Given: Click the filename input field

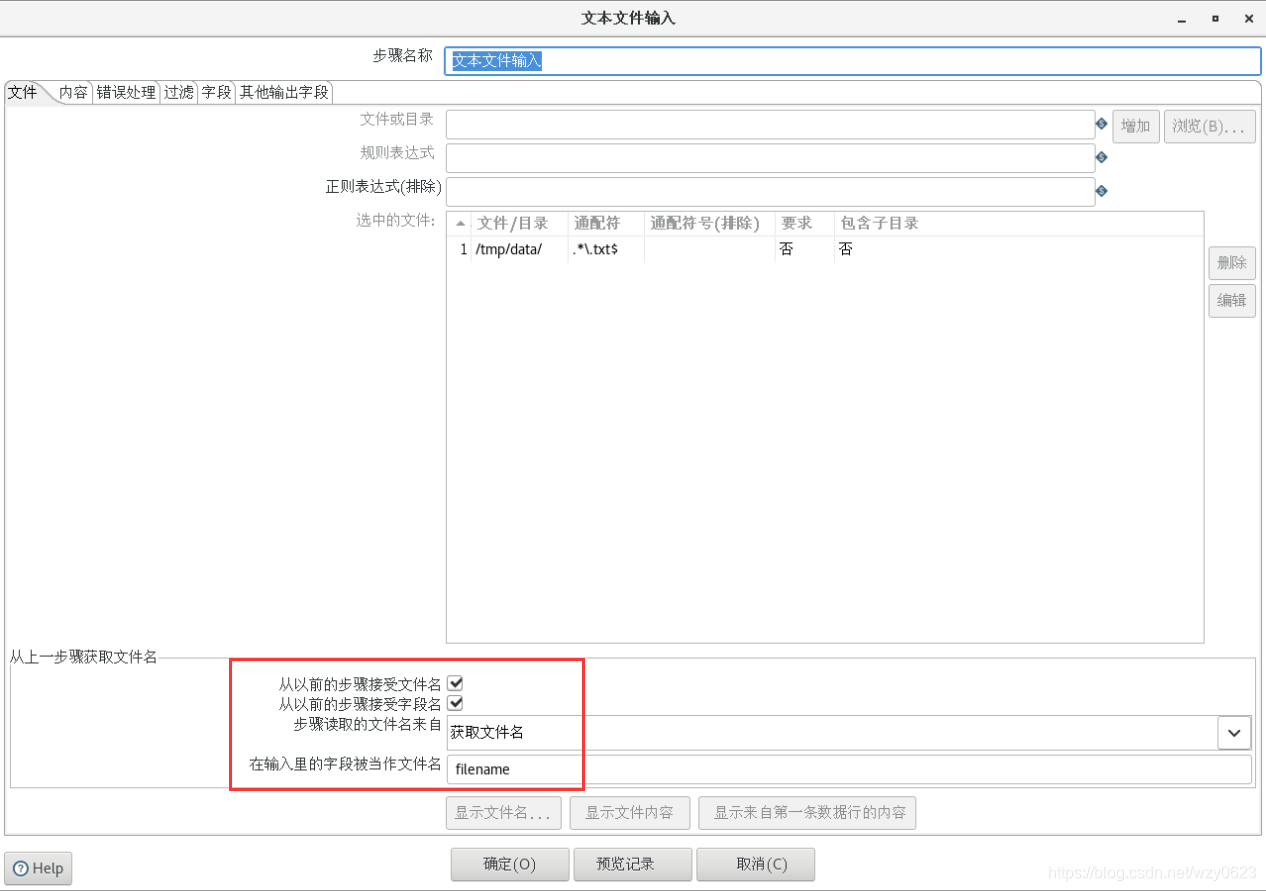Looking at the screenshot, I should pos(849,769).
